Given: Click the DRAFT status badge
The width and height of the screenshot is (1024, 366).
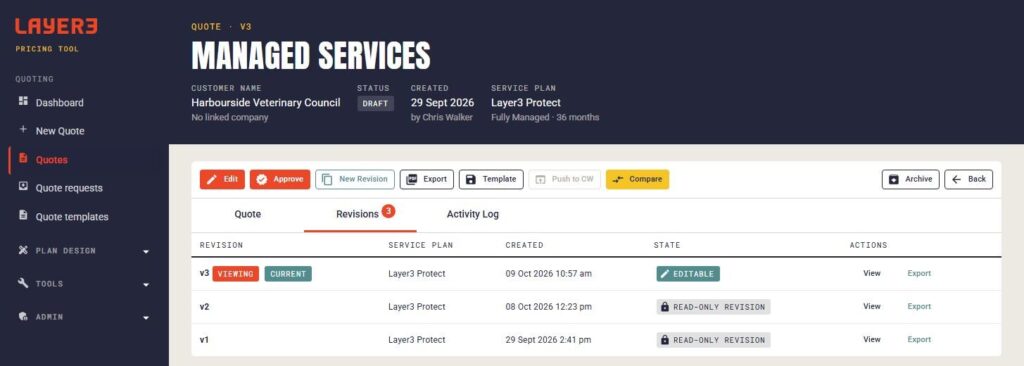Looking at the screenshot, I should [376, 103].
